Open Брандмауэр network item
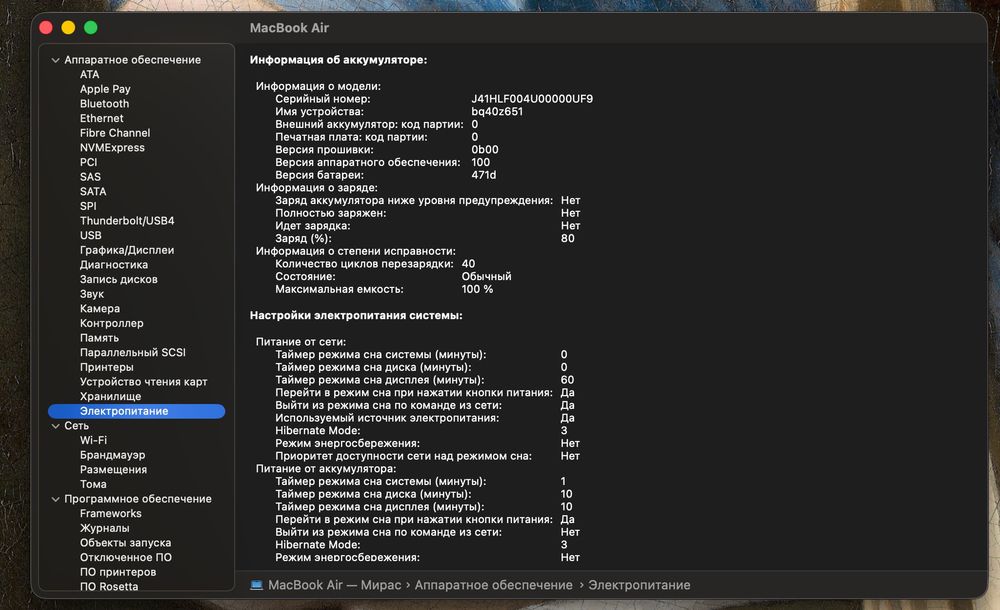This screenshot has height=610, width=1000. 112,456
